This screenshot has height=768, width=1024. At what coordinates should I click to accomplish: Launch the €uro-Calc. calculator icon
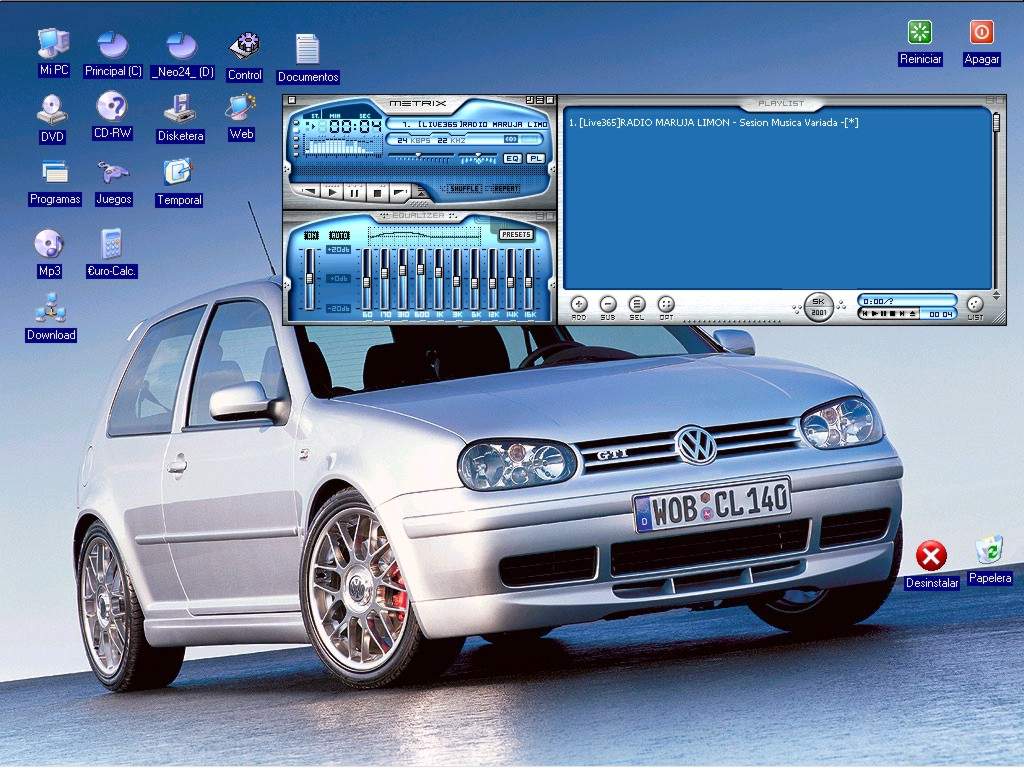click(112, 253)
